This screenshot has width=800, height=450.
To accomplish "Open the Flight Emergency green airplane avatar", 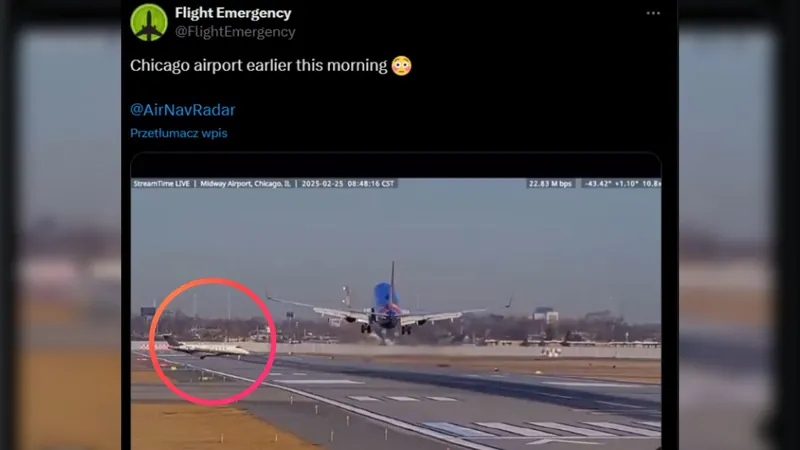I will click(x=149, y=22).
